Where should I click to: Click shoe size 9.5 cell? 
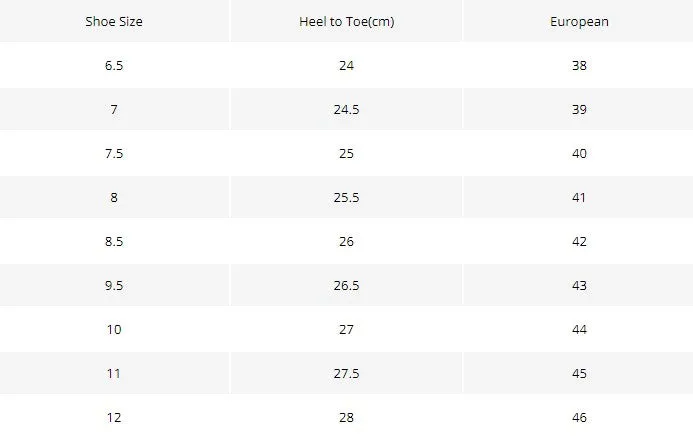click(x=114, y=286)
